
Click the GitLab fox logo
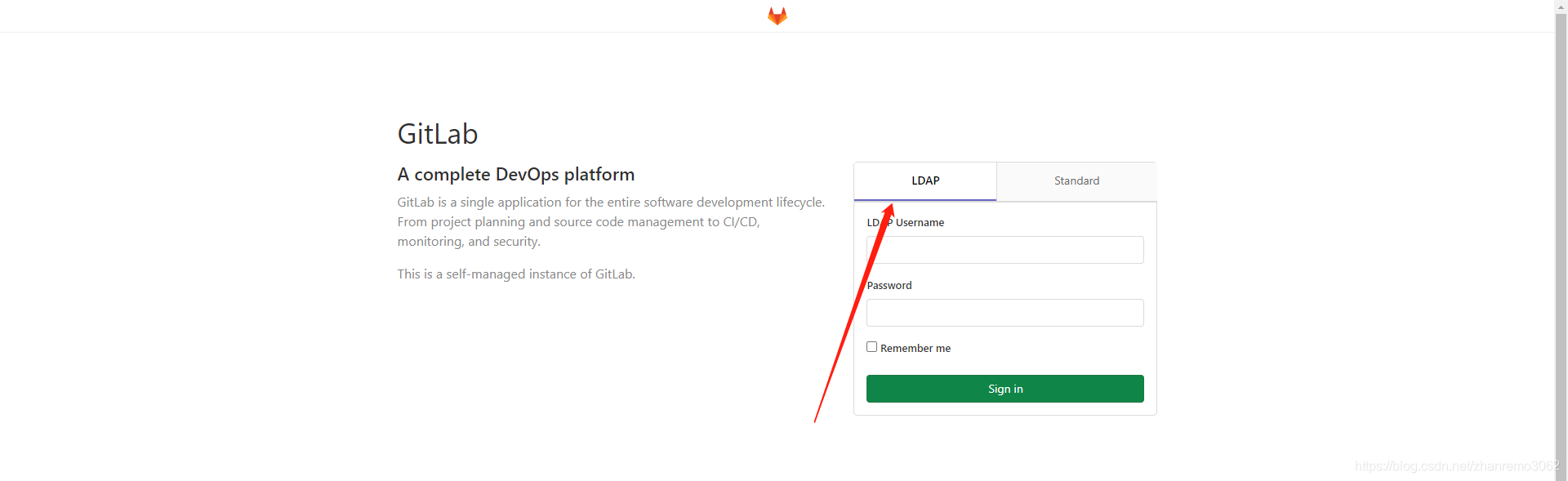(x=777, y=16)
